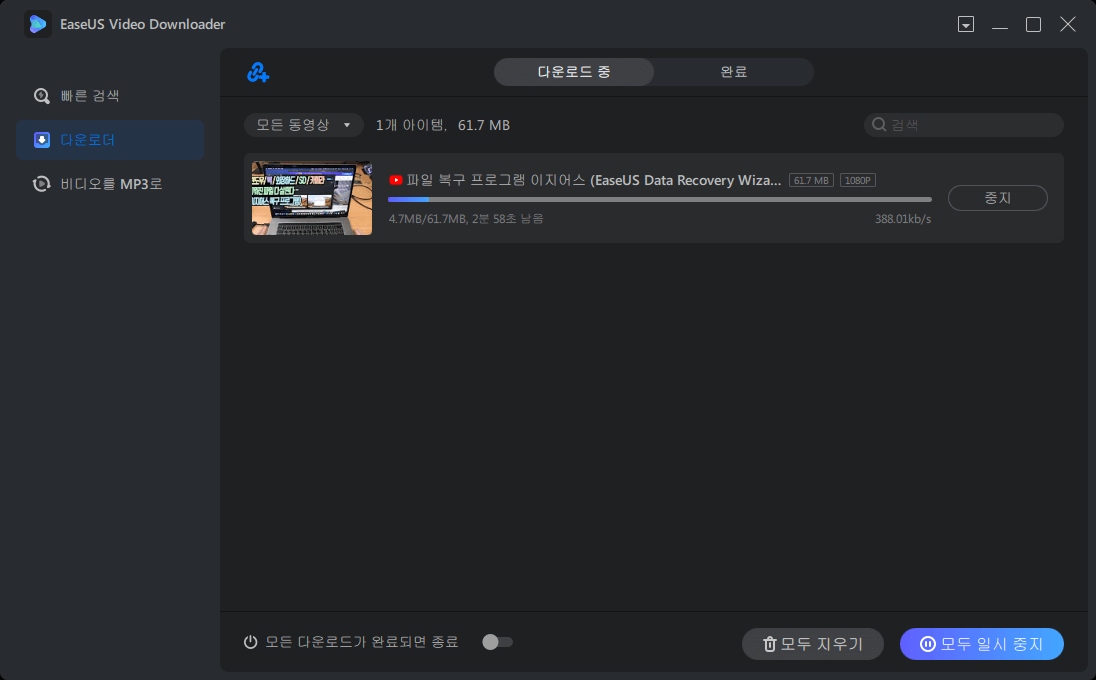The width and height of the screenshot is (1096, 680).
Task: Click 모두 일시 중지 button
Action: [x=981, y=644]
